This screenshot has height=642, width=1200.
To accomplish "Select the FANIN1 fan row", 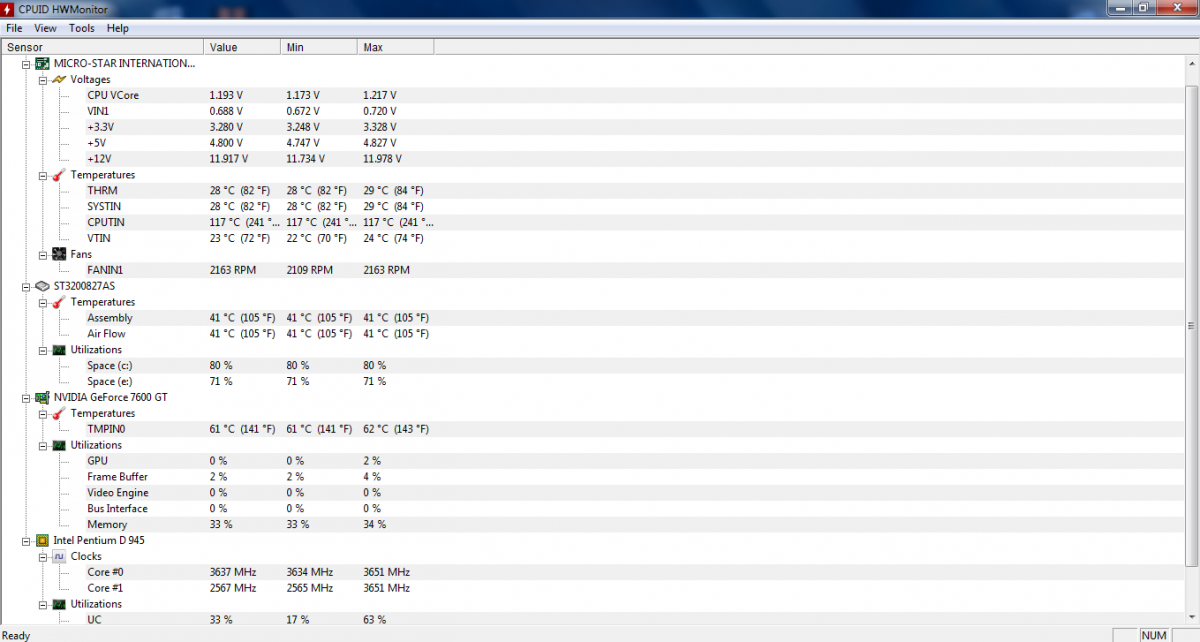I will (x=592, y=270).
